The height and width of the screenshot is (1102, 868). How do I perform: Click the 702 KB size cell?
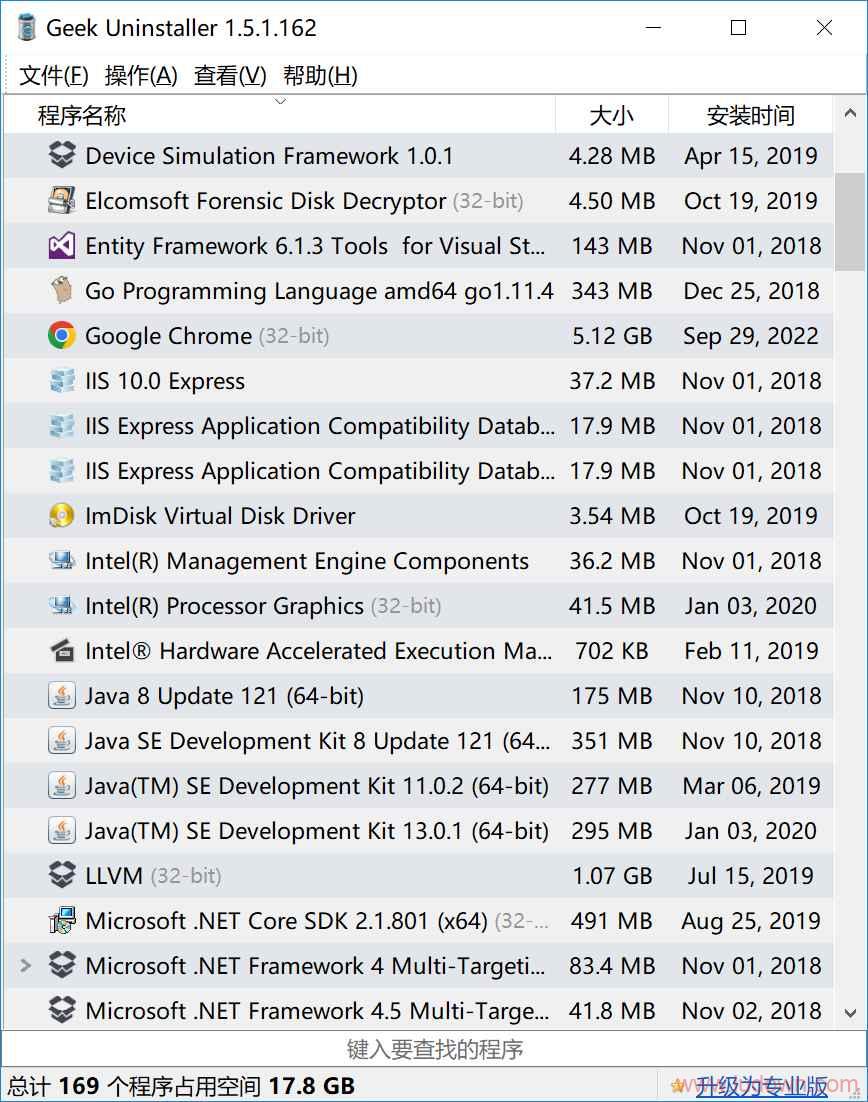click(x=611, y=650)
